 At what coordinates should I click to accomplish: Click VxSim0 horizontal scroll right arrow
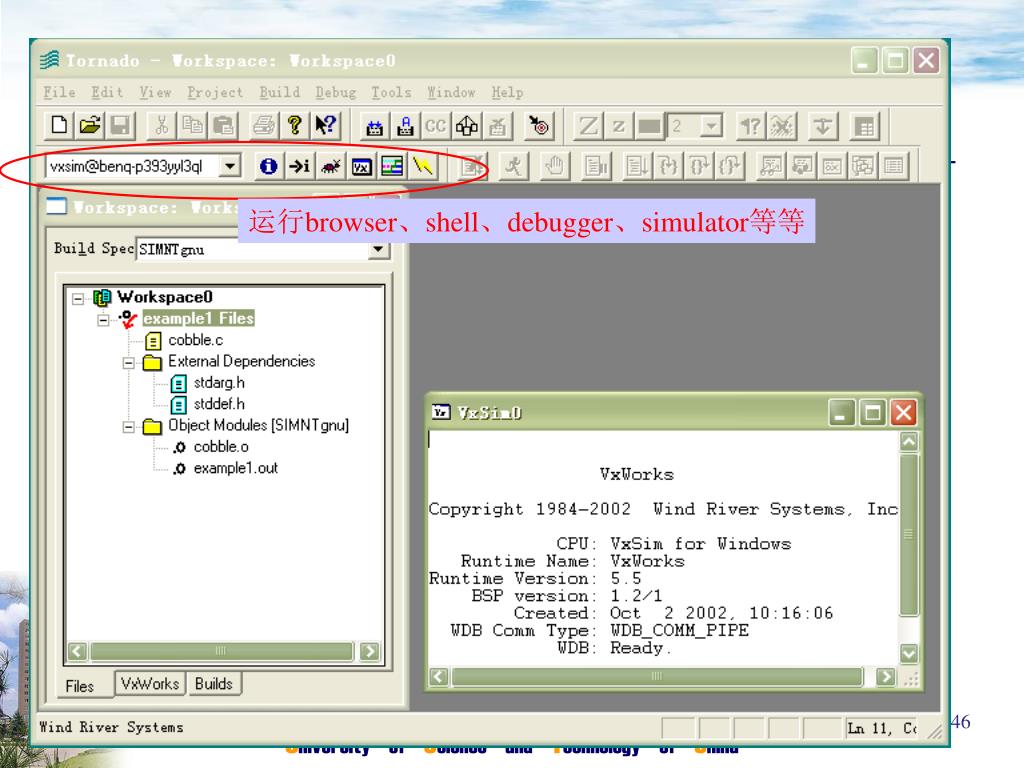(886, 677)
